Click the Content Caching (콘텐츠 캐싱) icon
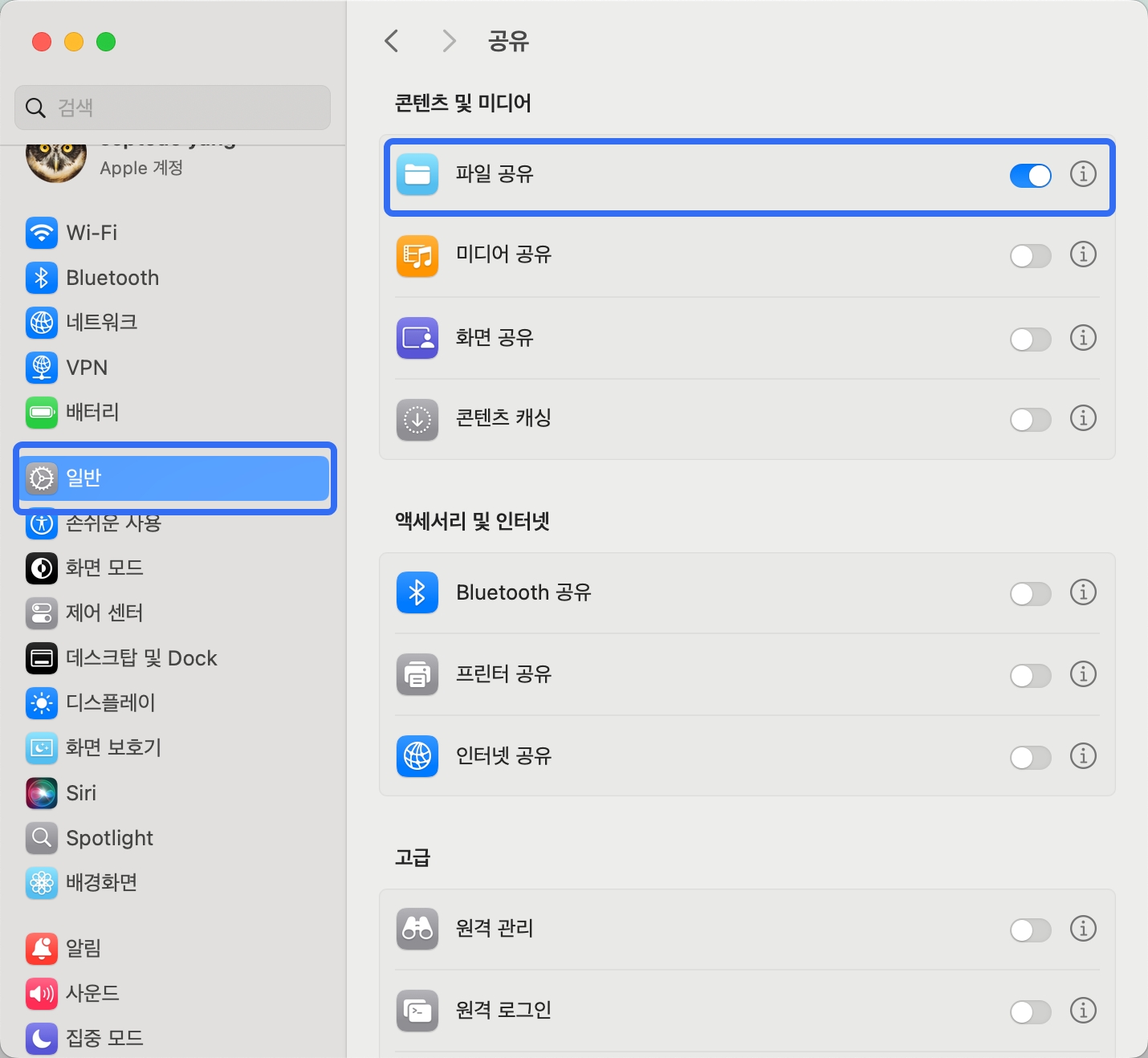1148x1058 pixels. tap(417, 420)
